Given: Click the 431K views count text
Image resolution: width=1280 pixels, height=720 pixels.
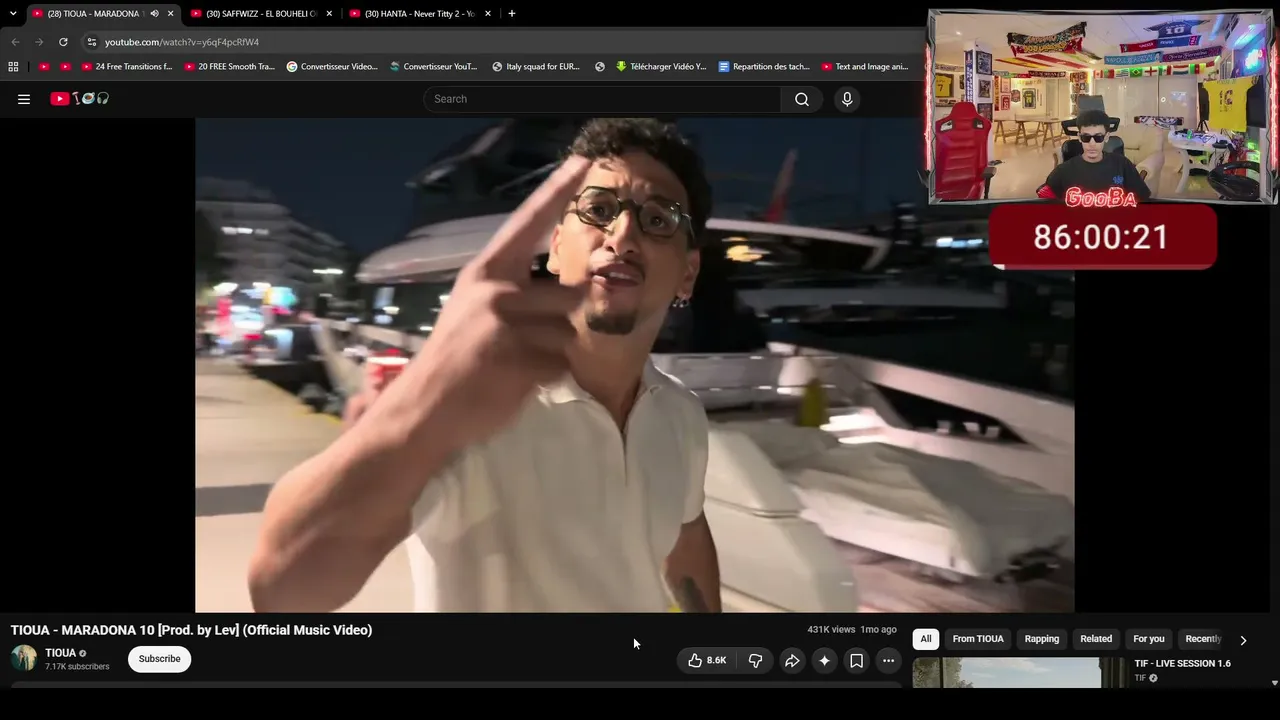Looking at the screenshot, I should click(831, 630).
